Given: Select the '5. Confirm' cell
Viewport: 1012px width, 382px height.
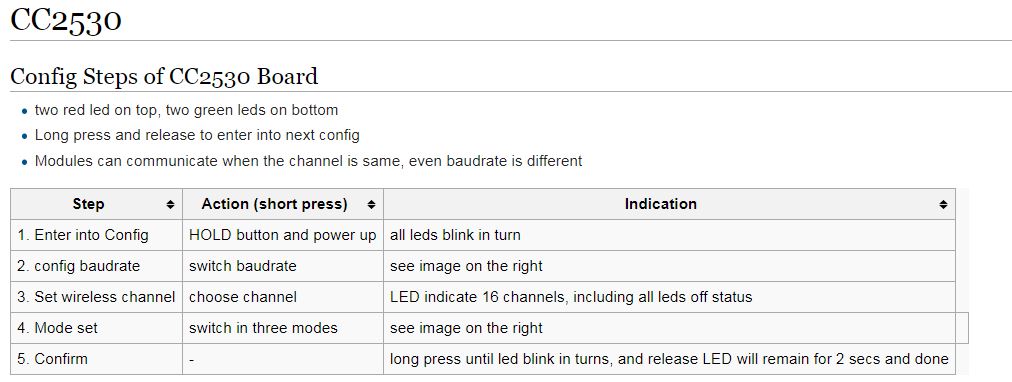Looking at the screenshot, I should click(97, 359).
